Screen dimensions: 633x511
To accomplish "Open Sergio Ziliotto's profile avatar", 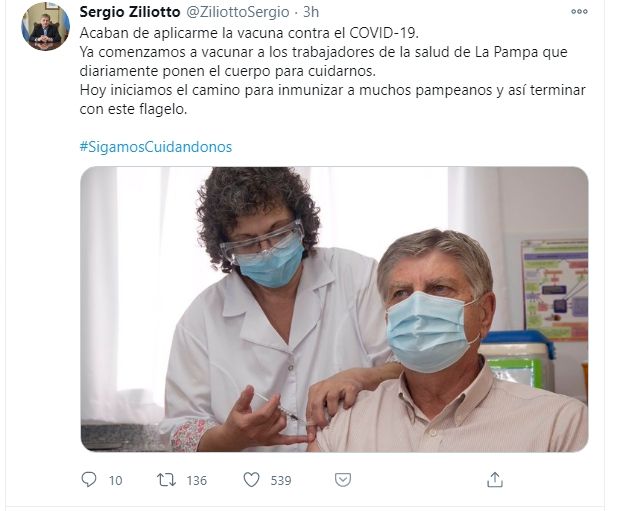I will coord(46,27).
